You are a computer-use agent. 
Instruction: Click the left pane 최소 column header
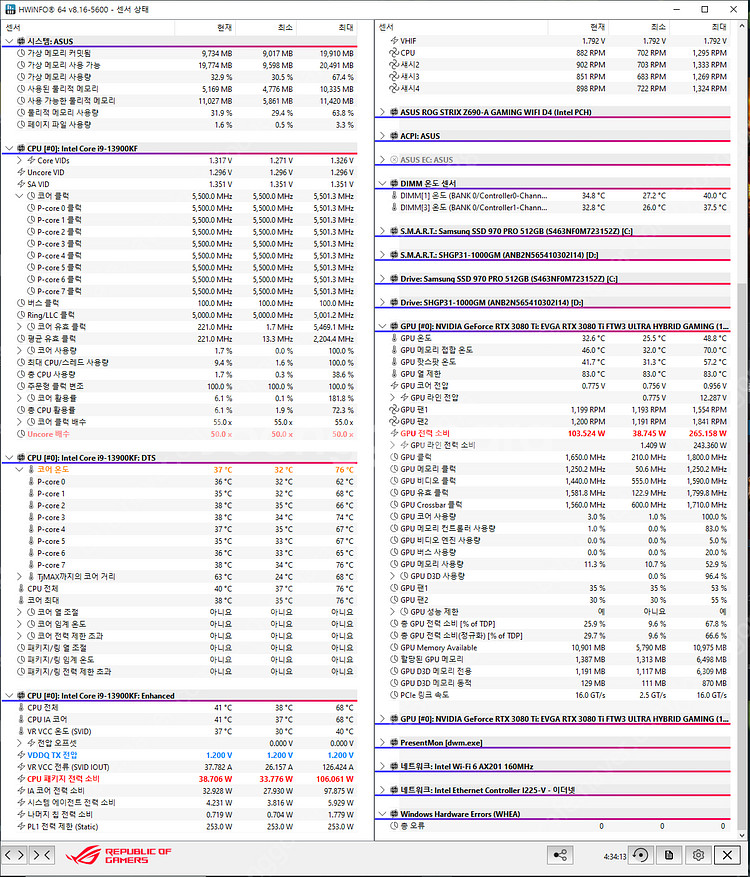266,27
